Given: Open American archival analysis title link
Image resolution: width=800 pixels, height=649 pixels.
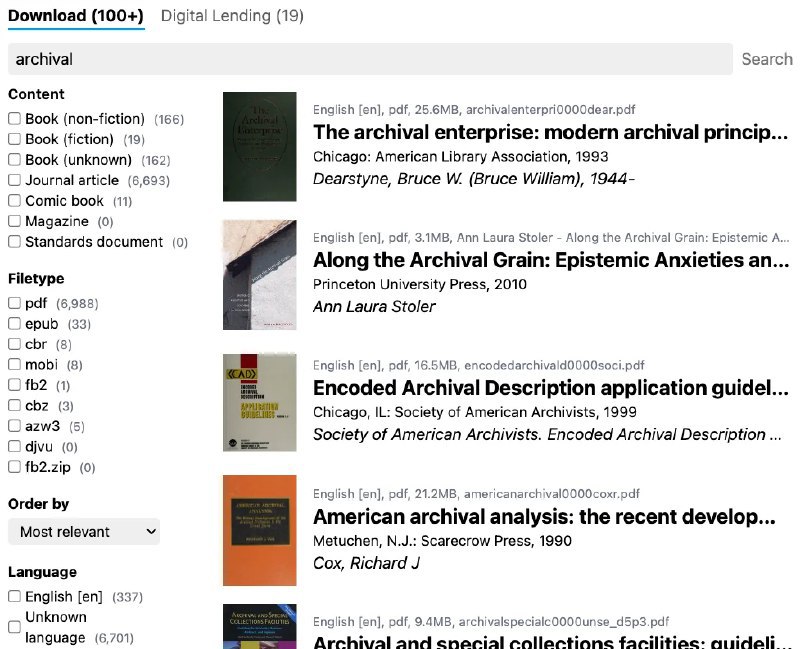Looking at the screenshot, I should click(x=544, y=517).
